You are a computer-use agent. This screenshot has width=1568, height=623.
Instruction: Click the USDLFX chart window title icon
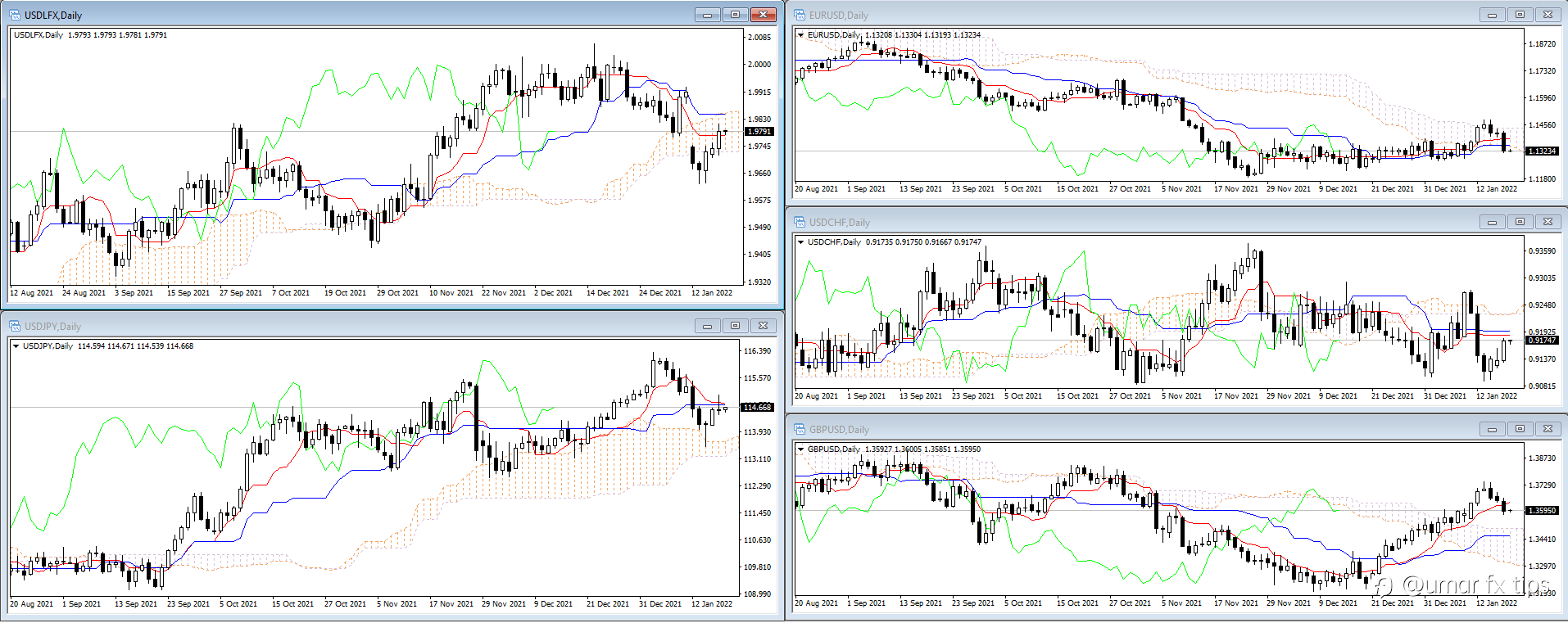point(14,15)
